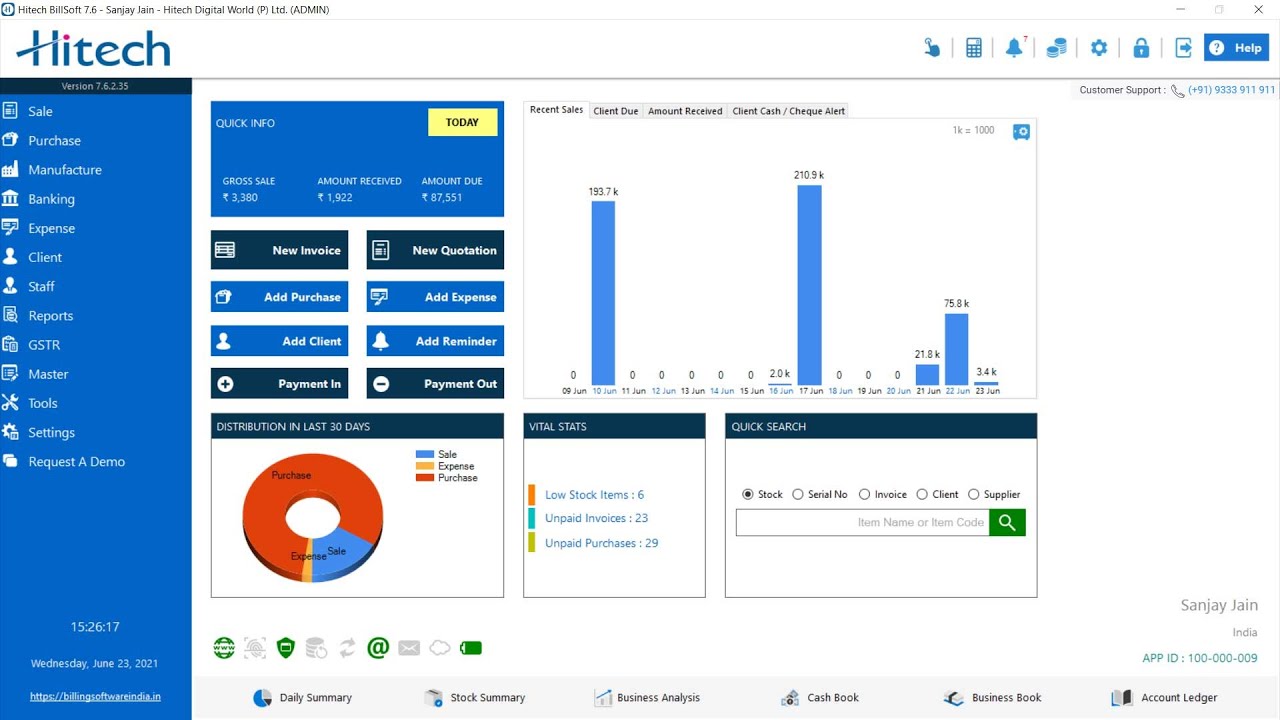The height and width of the screenshot is (720, 1280).
Task: Click the sync arrows status icon
Action: [x=347, y=648]
